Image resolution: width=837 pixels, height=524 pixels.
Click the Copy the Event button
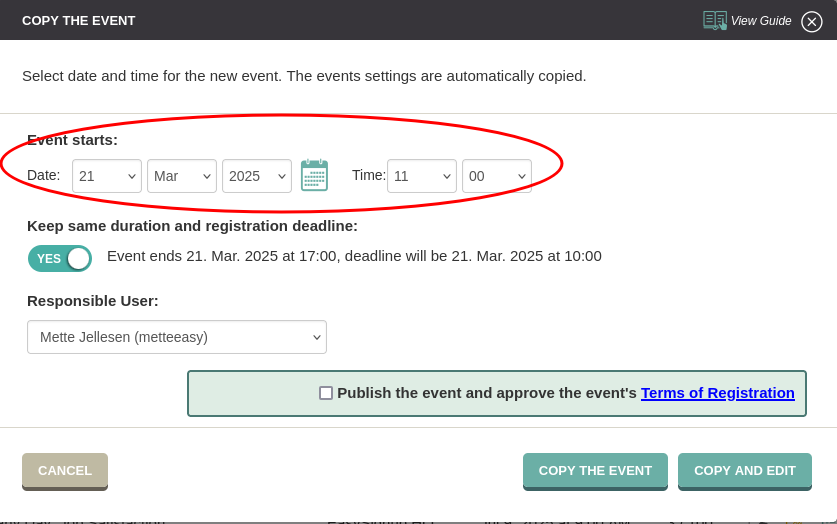595,471
